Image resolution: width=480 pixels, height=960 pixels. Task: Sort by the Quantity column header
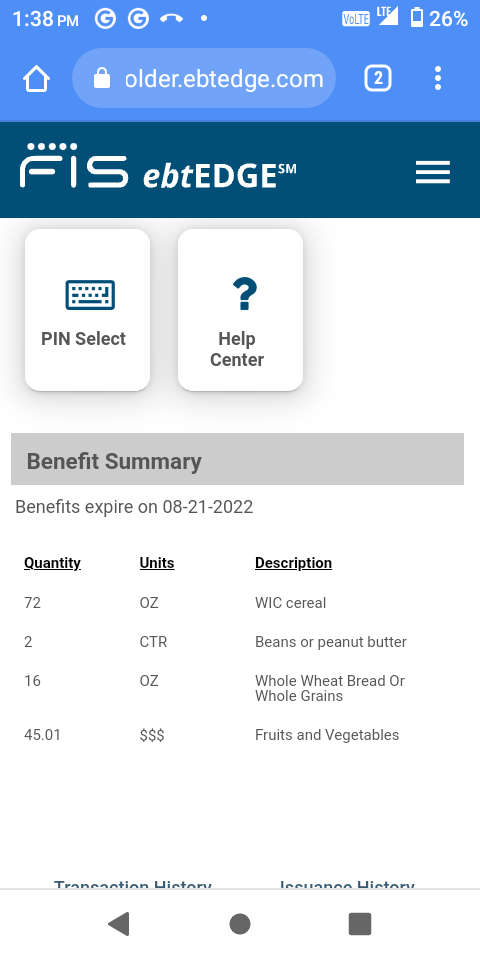click(52, 563)
